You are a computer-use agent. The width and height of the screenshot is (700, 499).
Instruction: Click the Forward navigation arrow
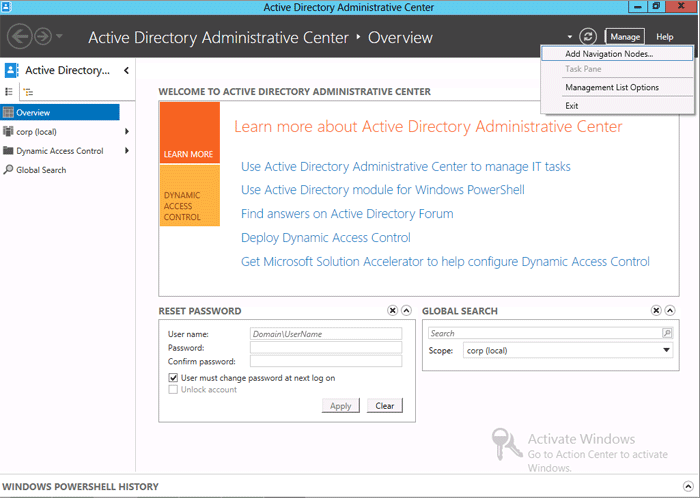[44, 37]
